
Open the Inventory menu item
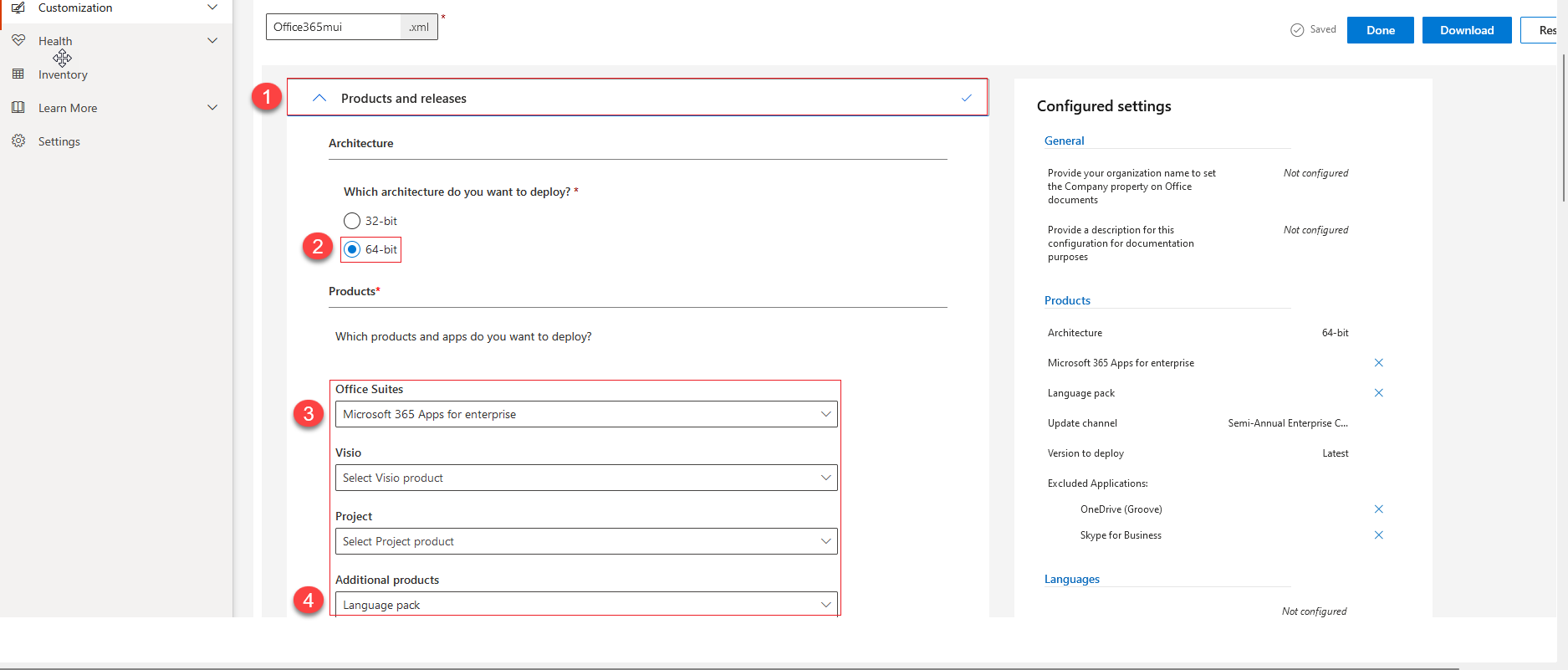click(63, 74)
